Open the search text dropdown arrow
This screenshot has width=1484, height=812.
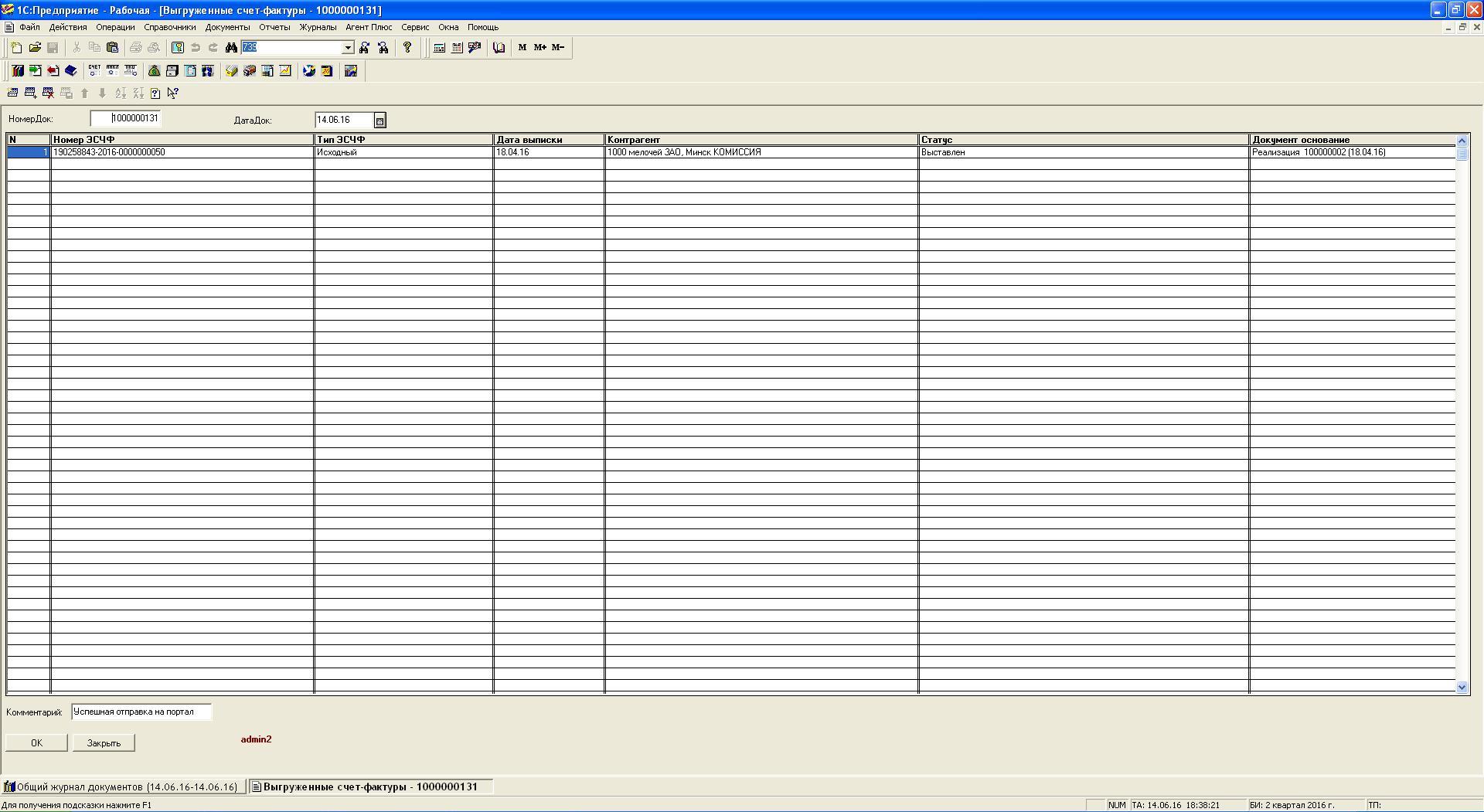348,48
